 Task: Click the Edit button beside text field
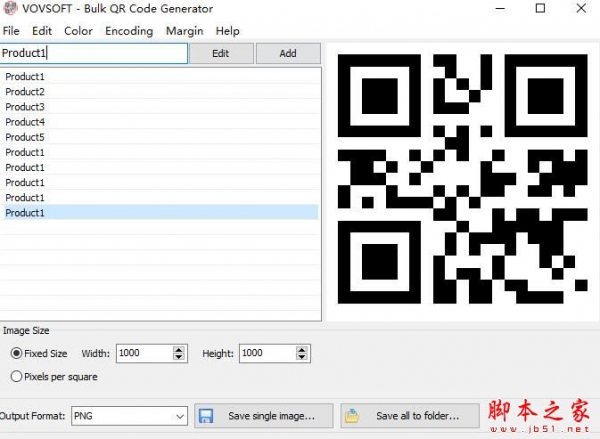tap(221, 53)
